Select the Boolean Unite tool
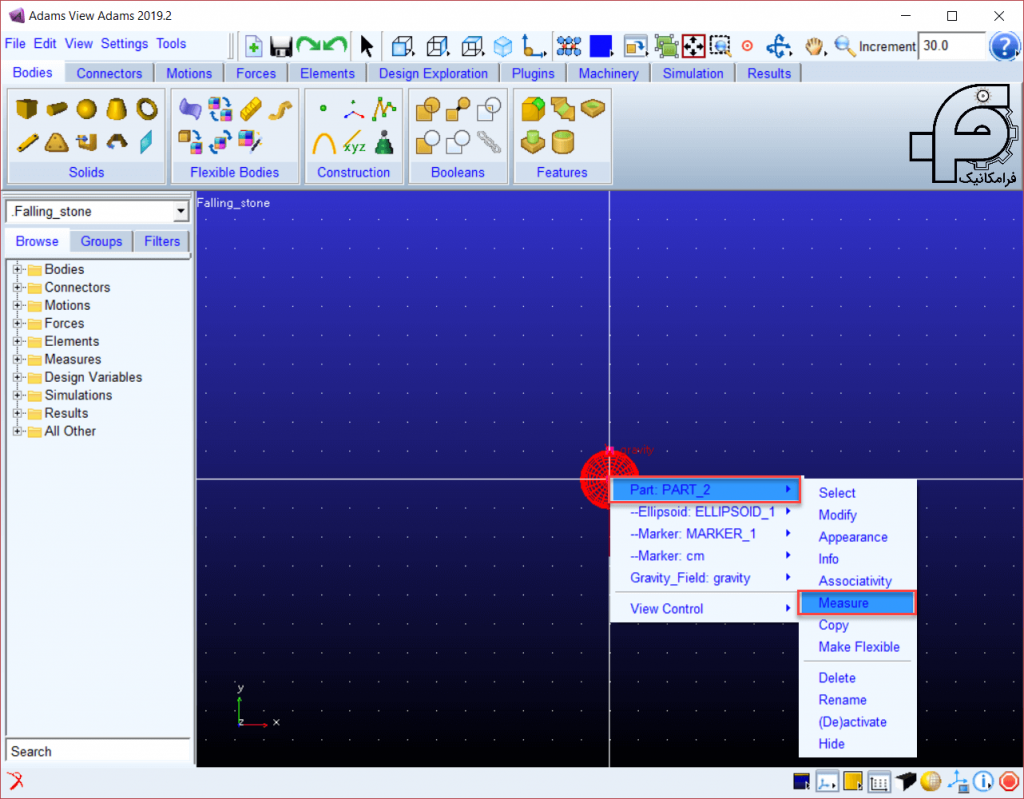 (x=428, y=108)
